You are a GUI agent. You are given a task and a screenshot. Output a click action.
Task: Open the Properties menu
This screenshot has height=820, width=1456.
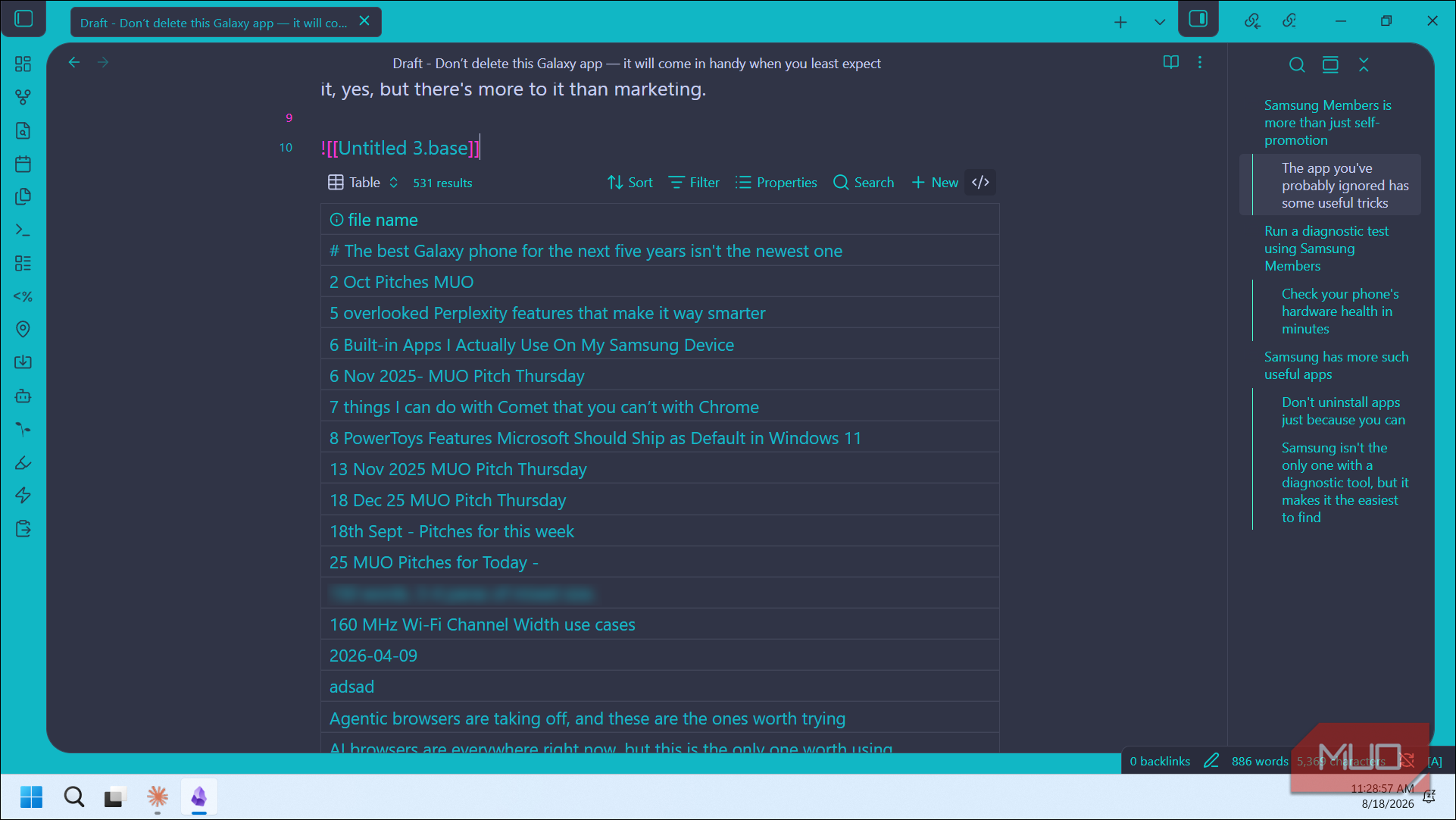(x=776, y=183)
